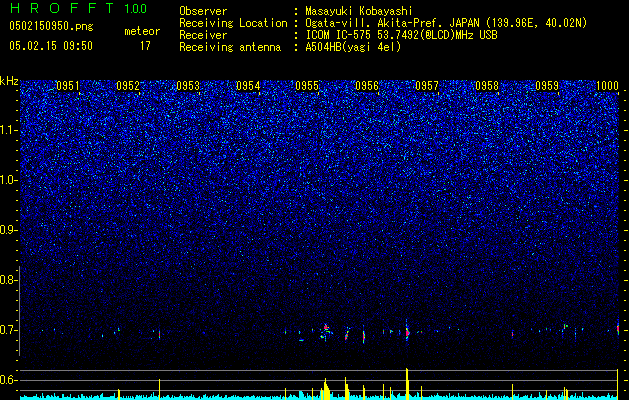Click the meteor echo cluster just after 0955
This screenshot has width=629, height=400.
click(326, 333)
